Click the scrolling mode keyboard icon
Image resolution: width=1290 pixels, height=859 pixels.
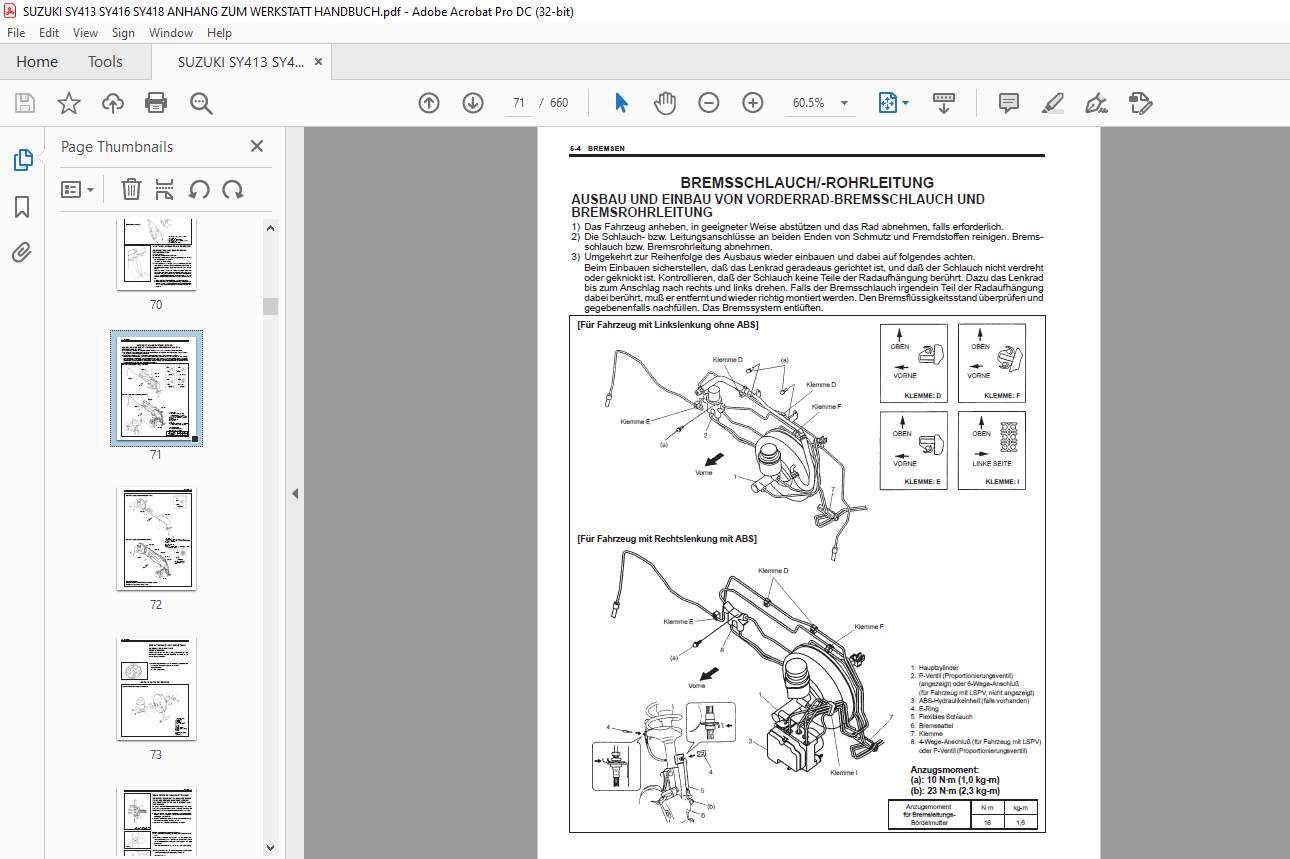(944, 103)
